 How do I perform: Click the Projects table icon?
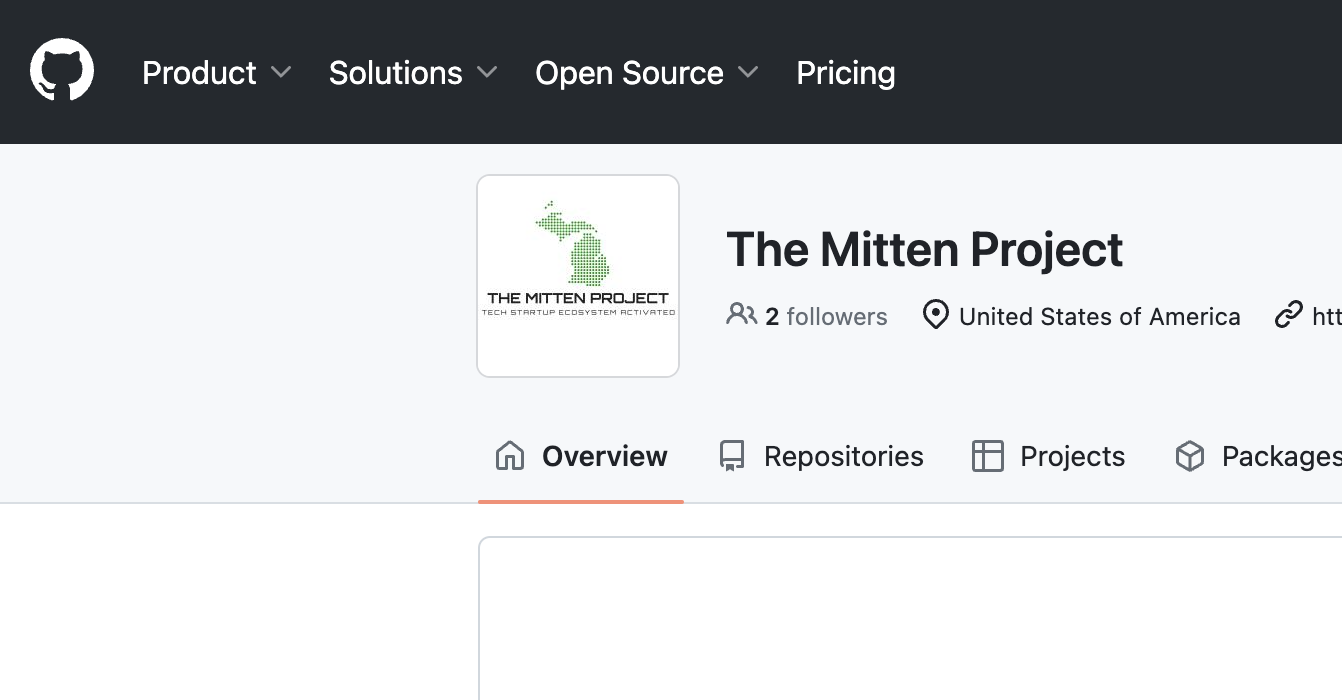click(x=988, y=456)
